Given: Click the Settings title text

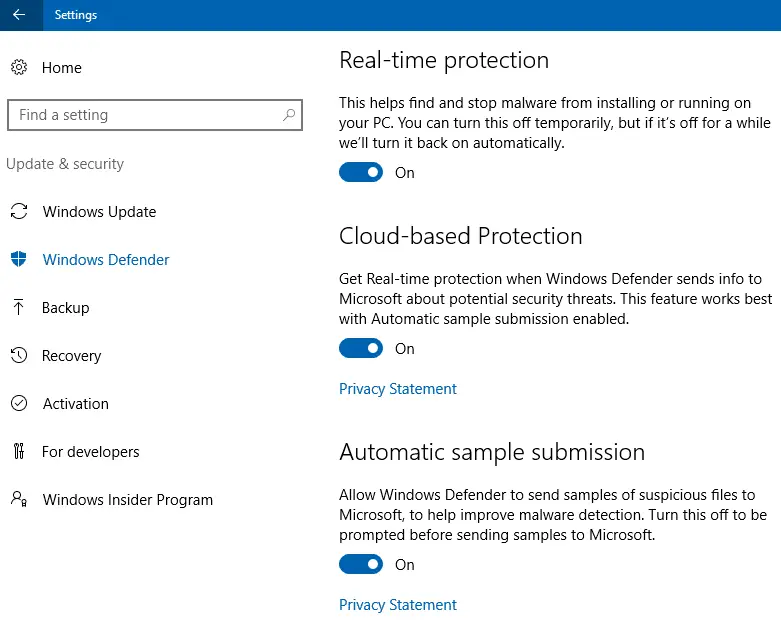Looking at the screenshot, I should point(76,15).
